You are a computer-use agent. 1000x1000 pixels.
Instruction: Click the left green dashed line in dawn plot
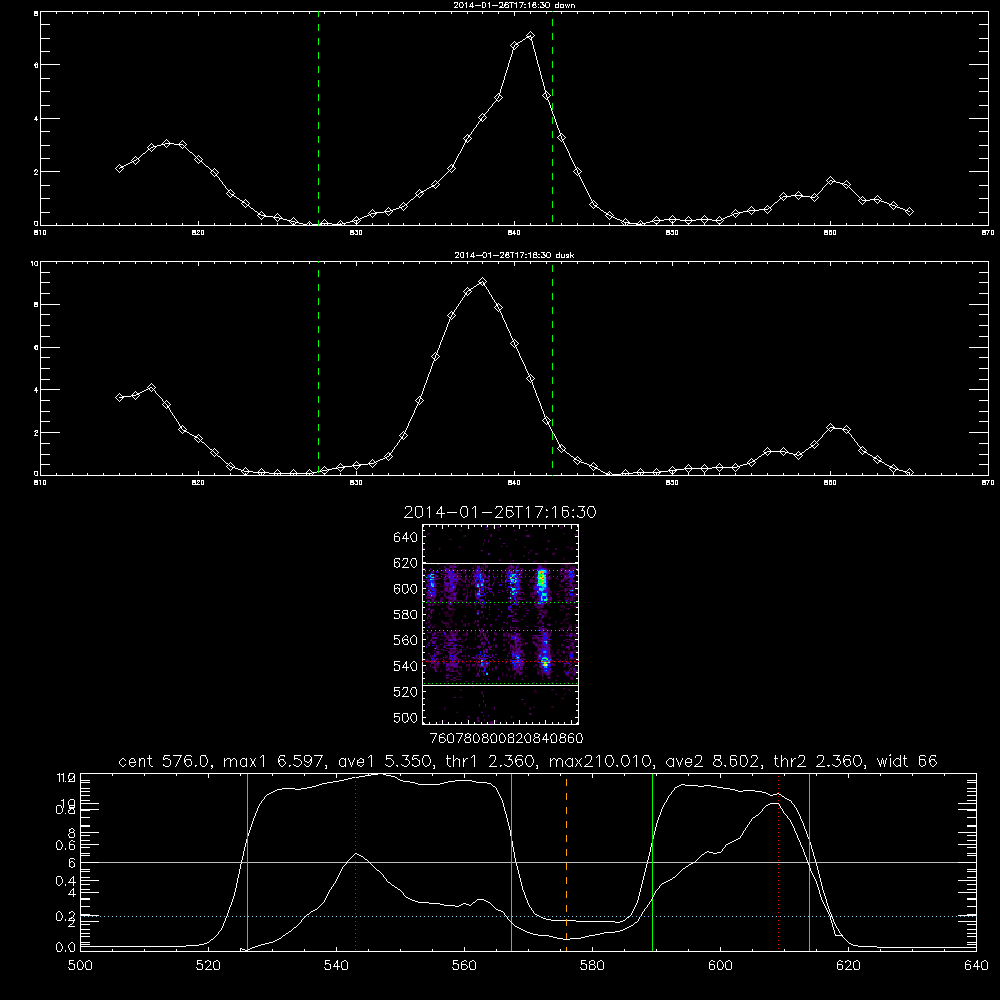[x=318, y=119]
